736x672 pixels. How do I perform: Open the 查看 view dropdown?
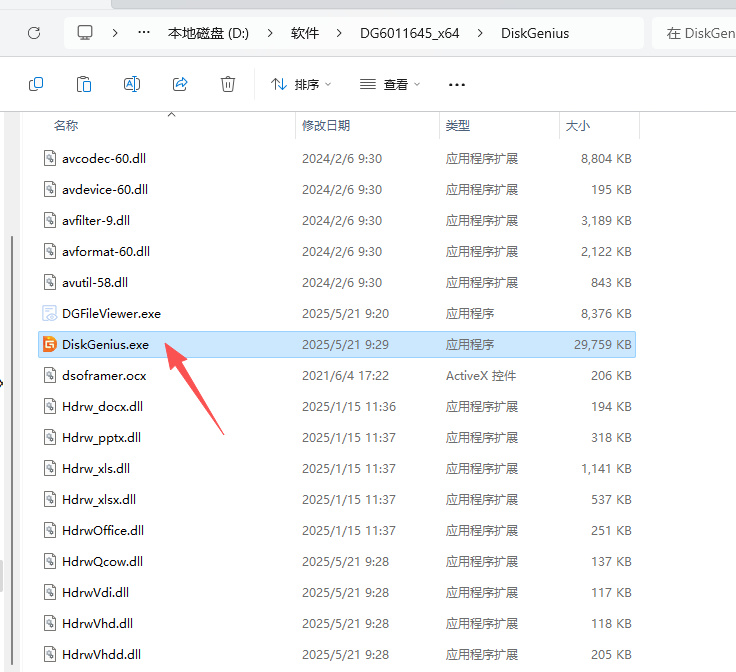tap(390, 84)
